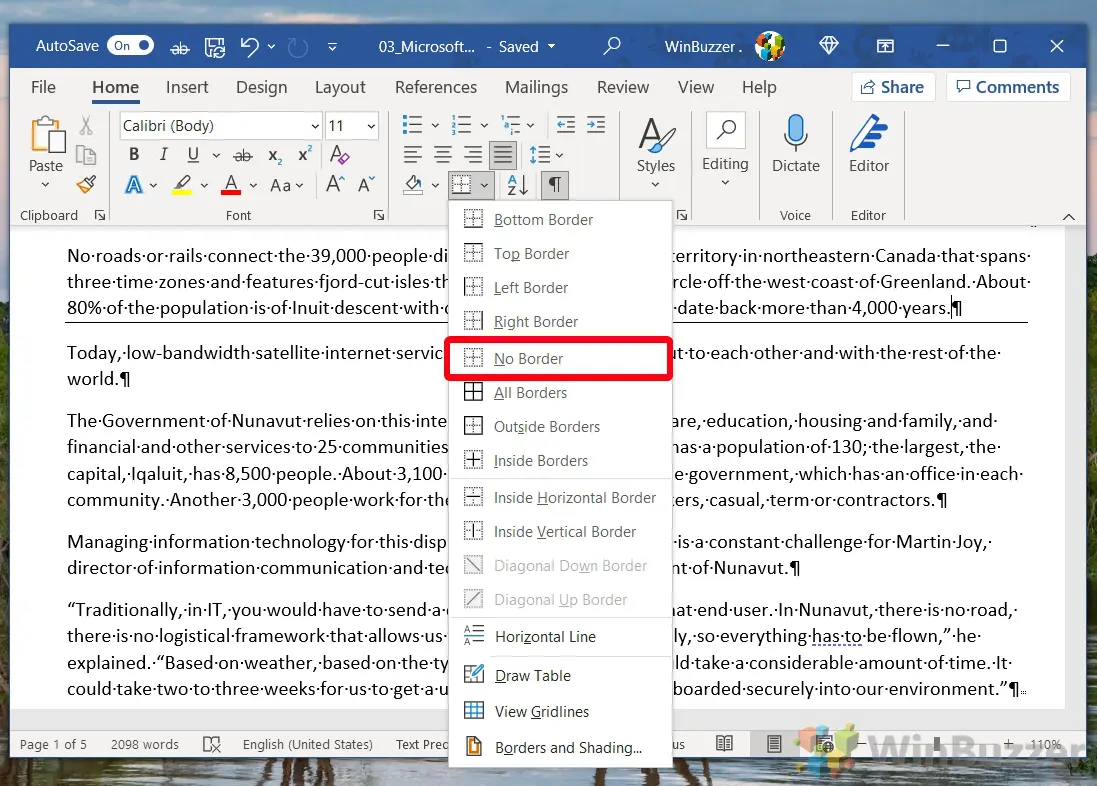Image resolution: width=1097 pixels, height=786 pixels.
Task: Open the Editor pen icon
Action: click(x=868, y=145)
